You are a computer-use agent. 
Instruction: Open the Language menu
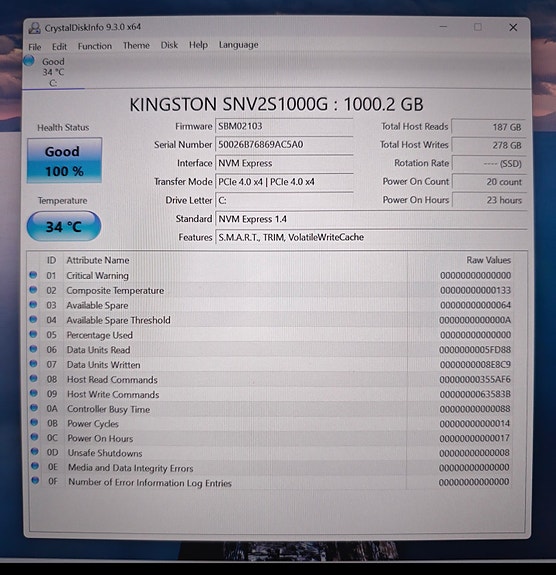coord(238,45)
